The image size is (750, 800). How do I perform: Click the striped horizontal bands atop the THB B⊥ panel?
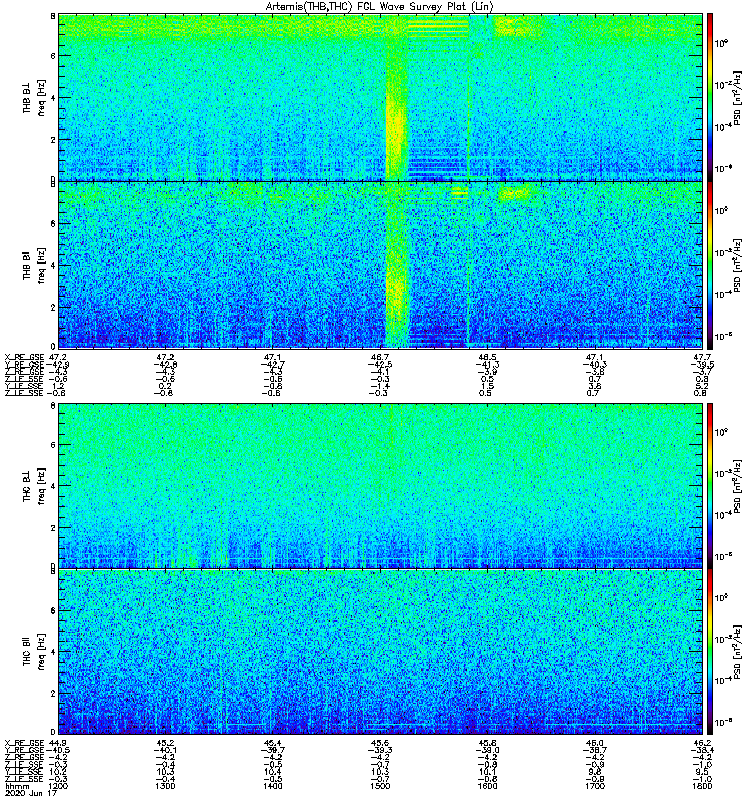(x=438, y=27)
